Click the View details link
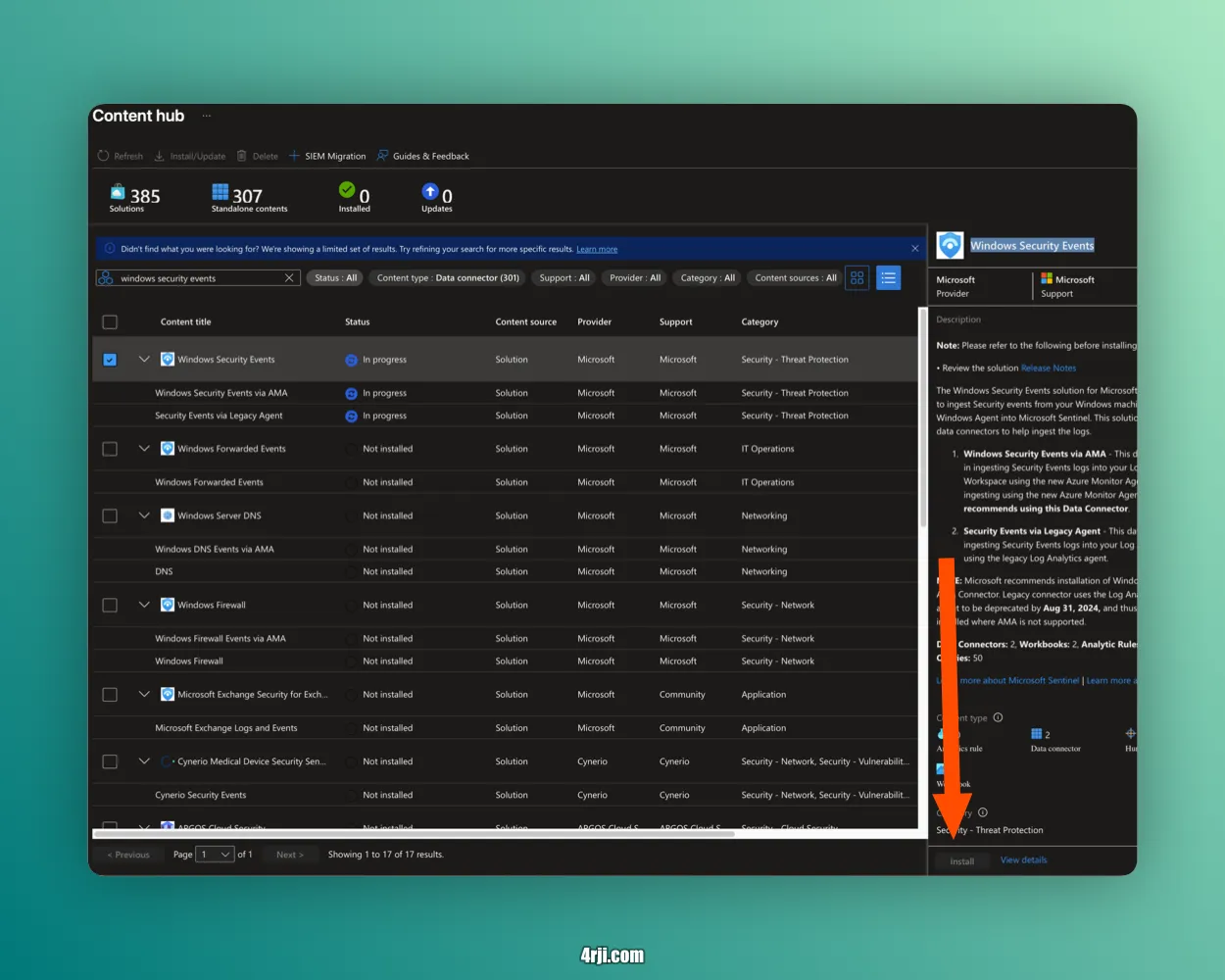This screenshot has height=980, width=1225. coord(1023,860)
